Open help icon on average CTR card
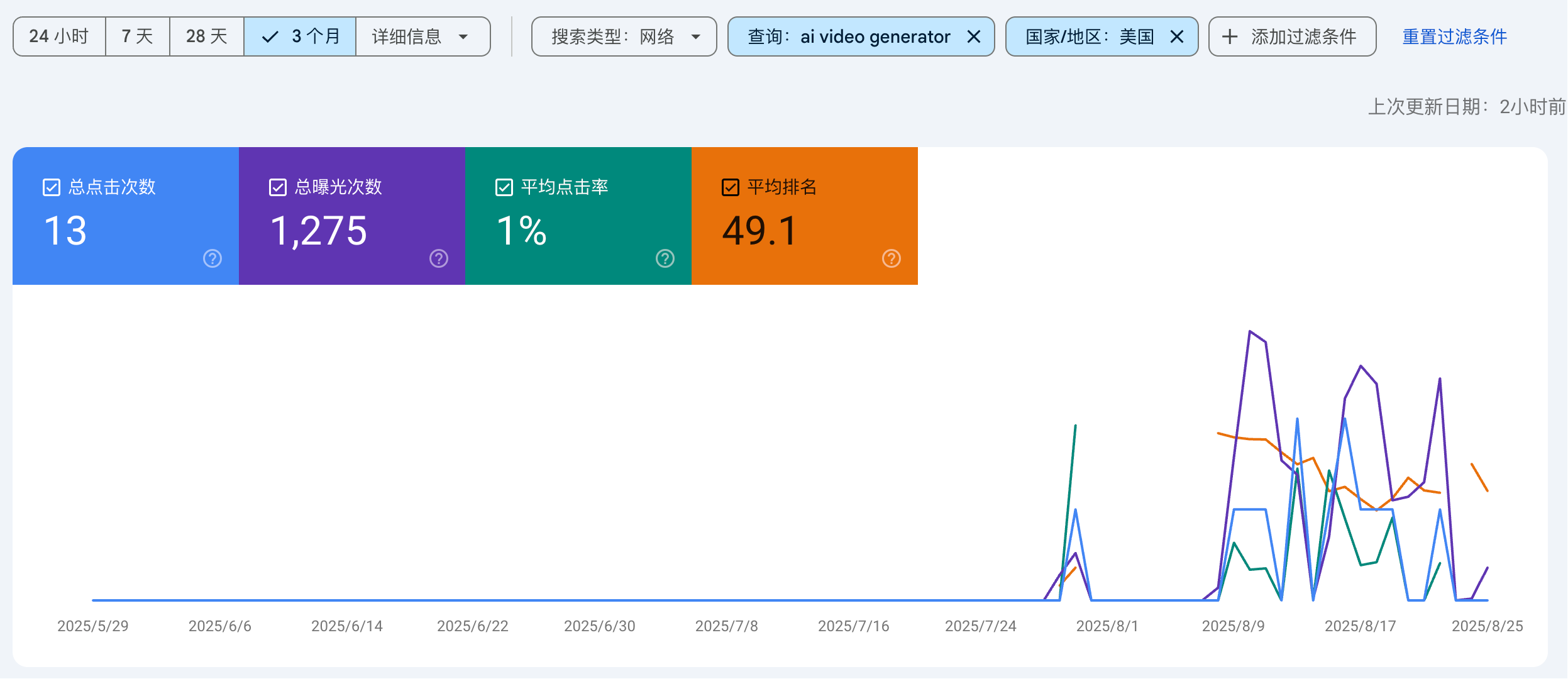Screen dimensions: 1568x679 pos(665,258)
